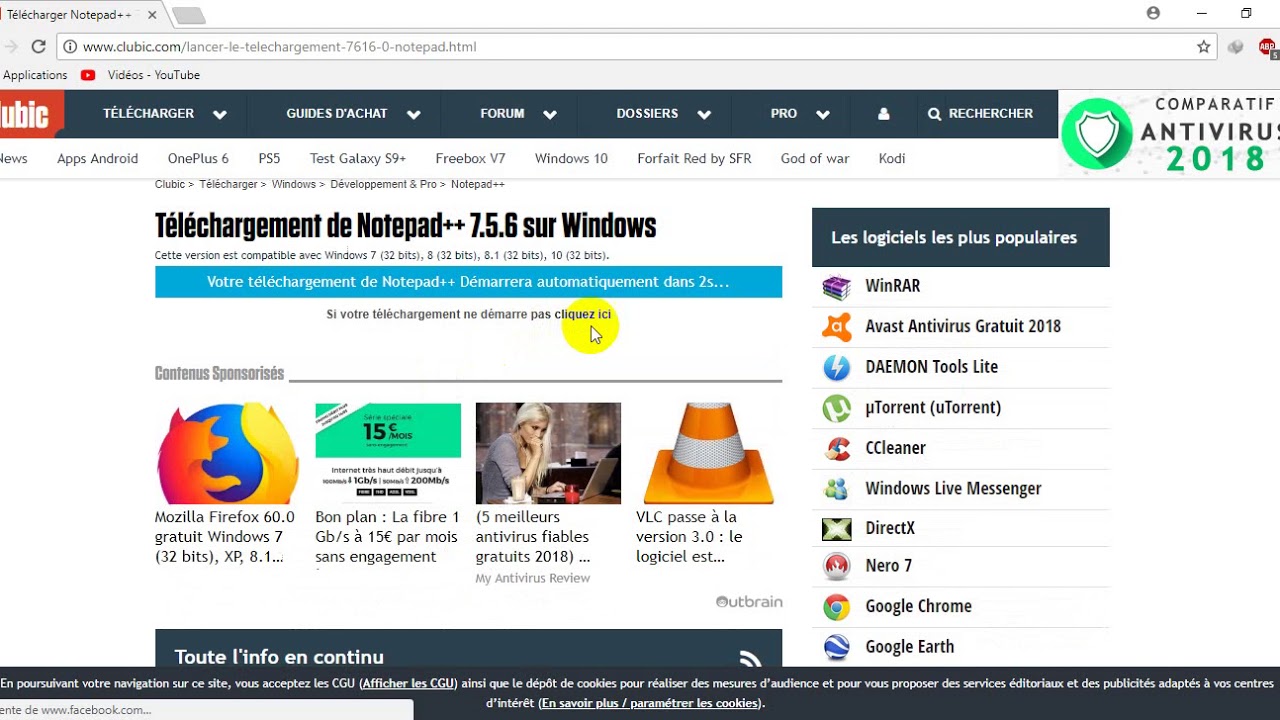Bookmark this page with the star icon

pyautogui.click(x=1203, y=46)
